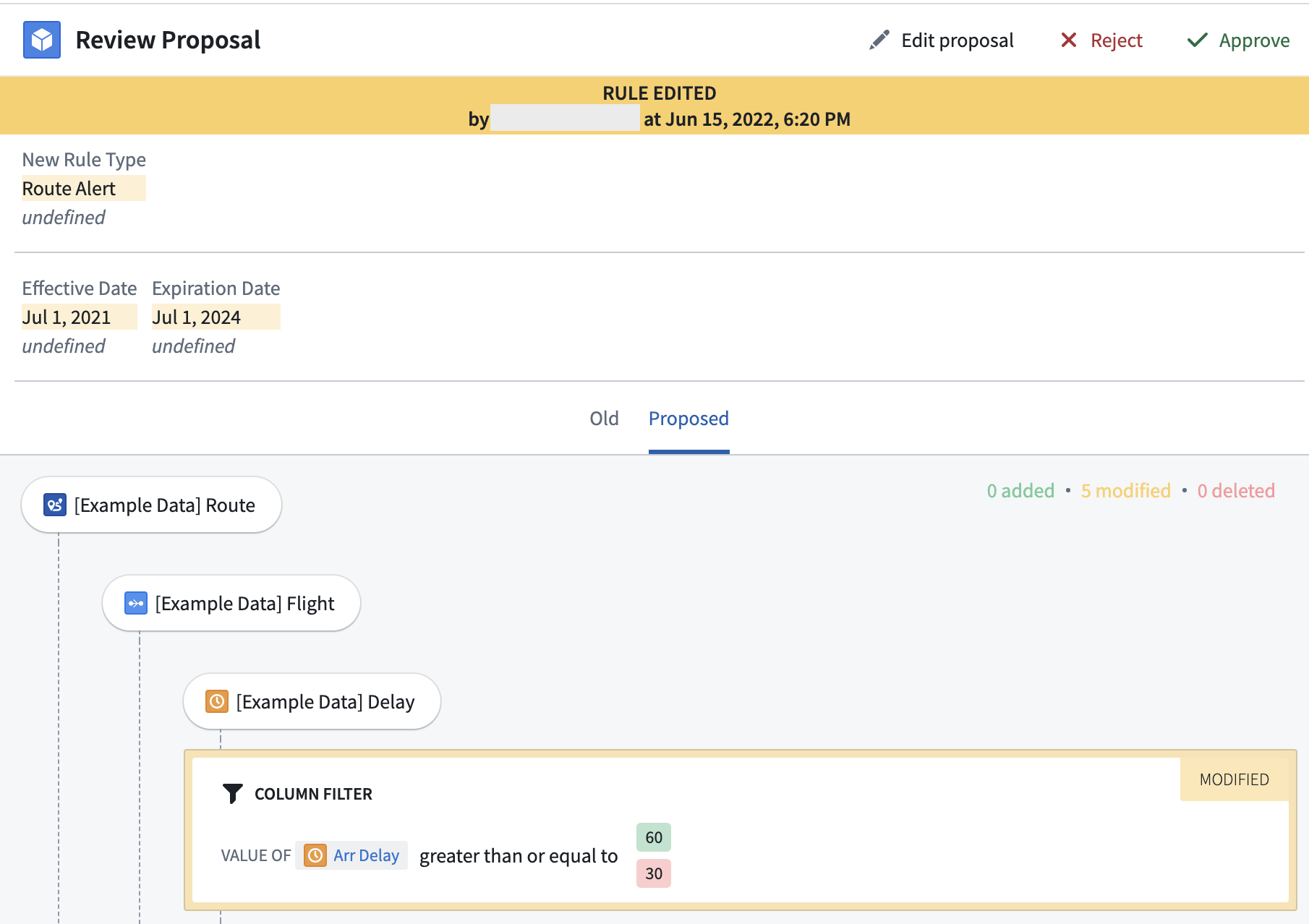The height and width of the screenshot is (924, 1309).
Task: Click the "0 deleted" count
Action: [x=1236, y=491]
